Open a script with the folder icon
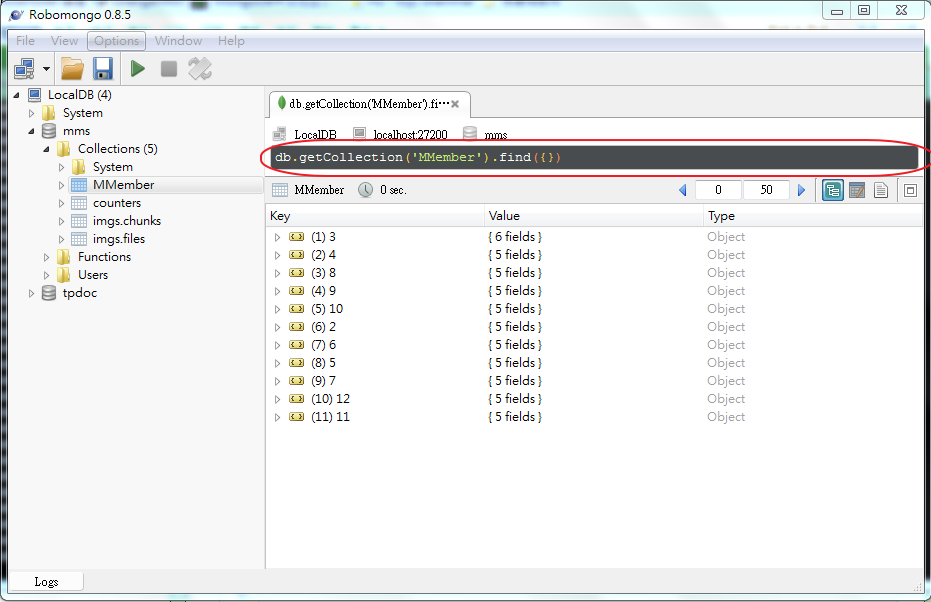Viewport: 931px width, 602px height. point(71,68)
